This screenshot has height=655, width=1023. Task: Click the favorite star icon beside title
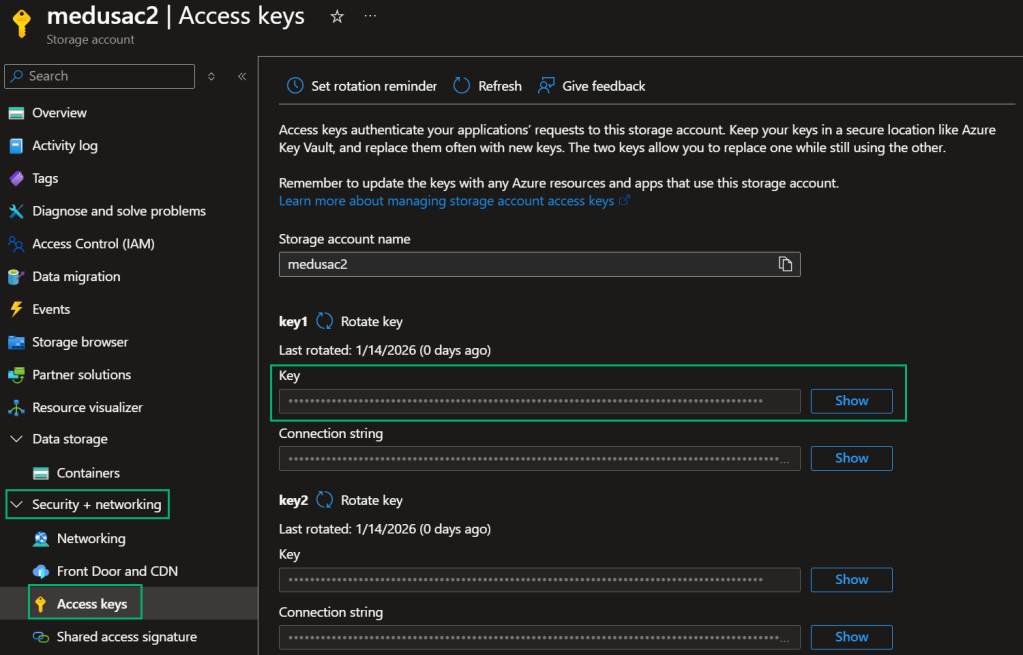click(337, 17)
